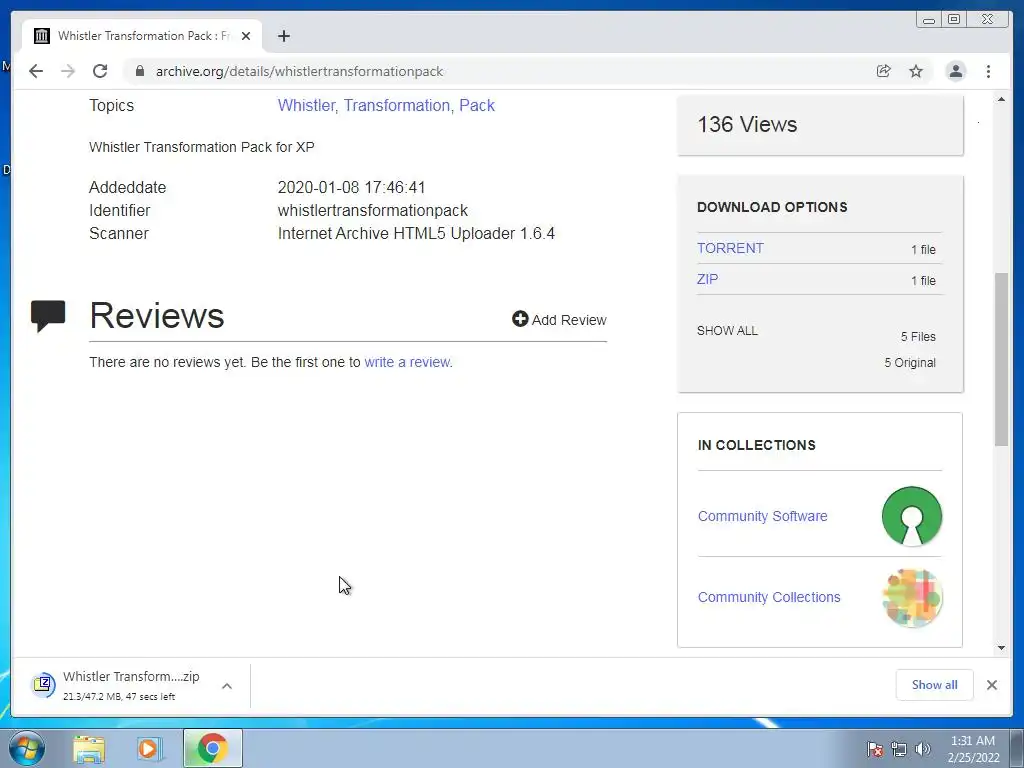Screen dimensions: 1024x768
Task: Share this page via address bar icon
Action: coord(884,71)
